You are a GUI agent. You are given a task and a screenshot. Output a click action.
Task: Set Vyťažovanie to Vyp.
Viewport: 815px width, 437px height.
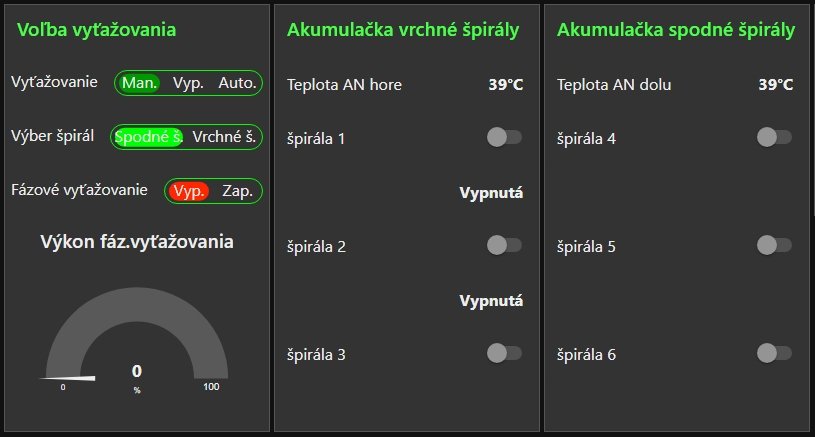coord(189,83)
